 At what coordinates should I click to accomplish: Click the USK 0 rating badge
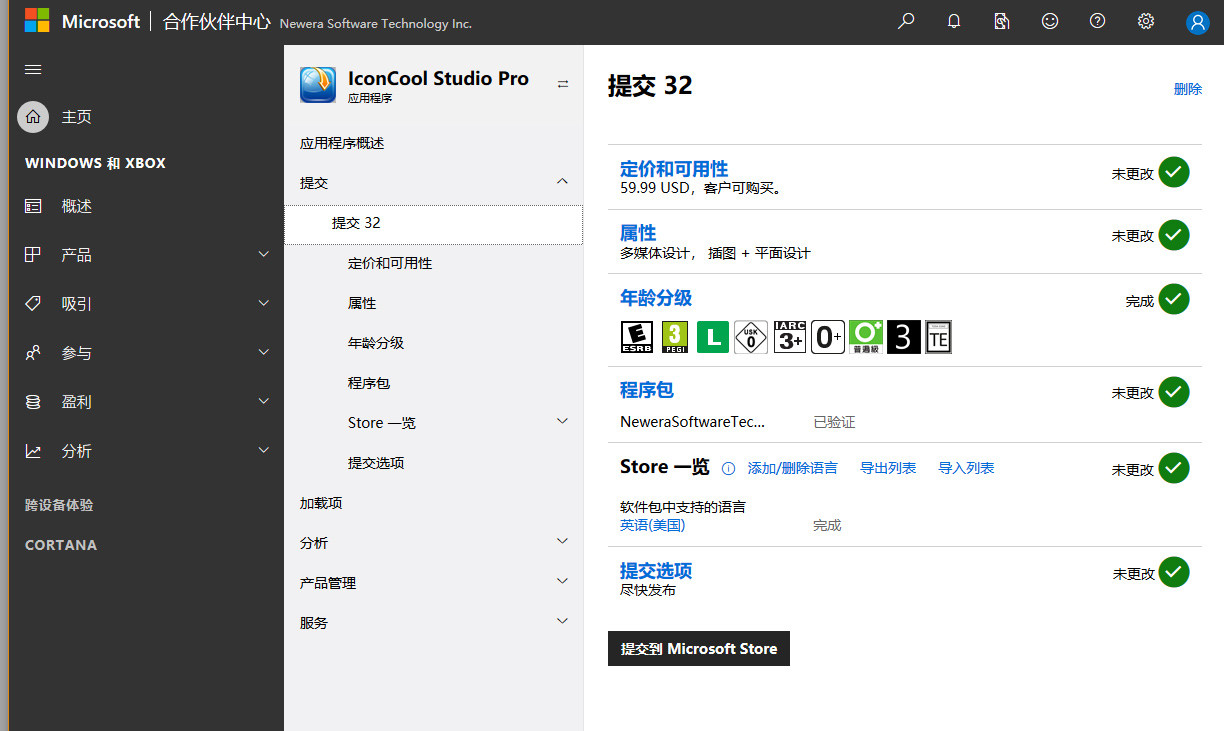pos(751,337)
